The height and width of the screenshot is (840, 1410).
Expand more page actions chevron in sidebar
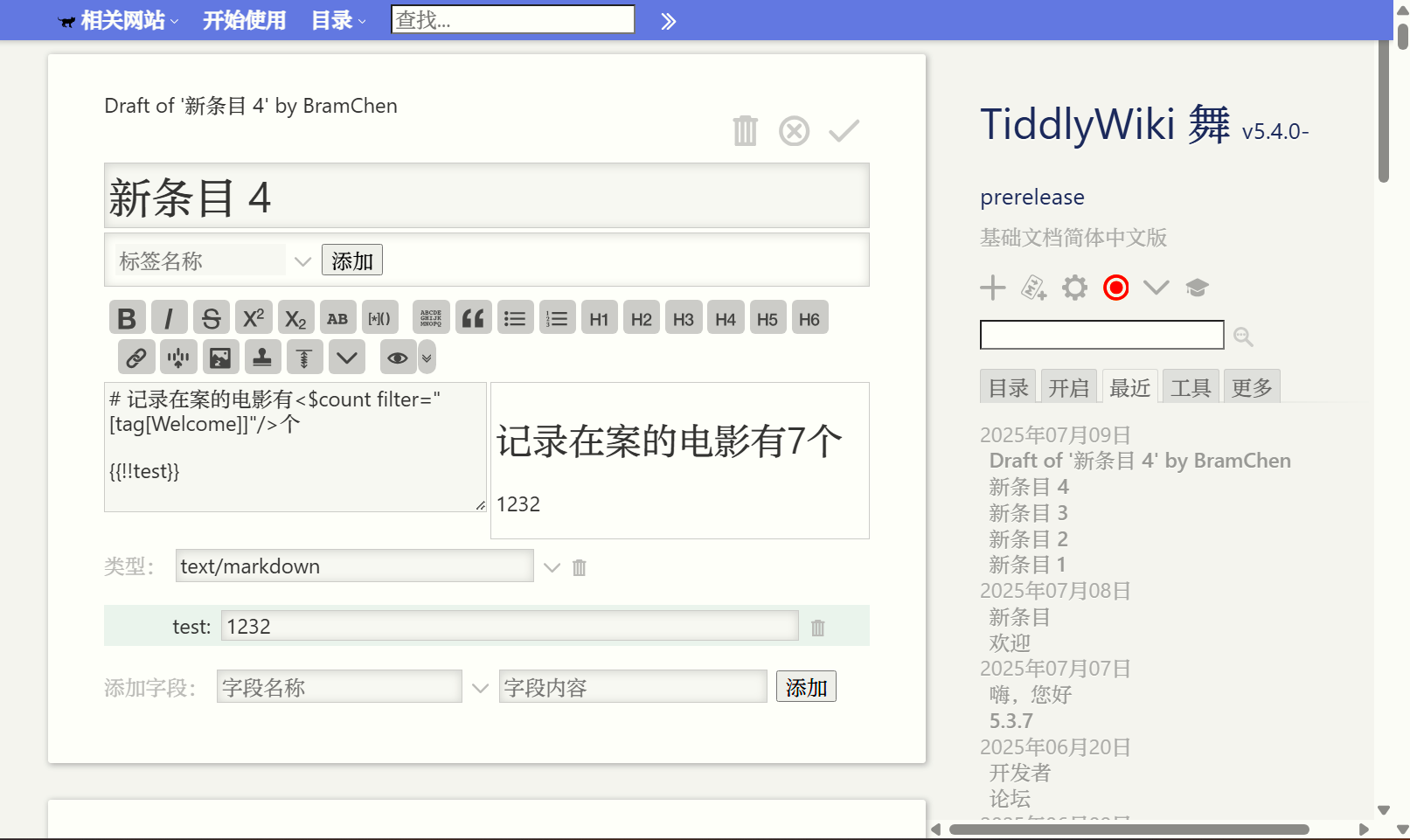coord(1156,288)
